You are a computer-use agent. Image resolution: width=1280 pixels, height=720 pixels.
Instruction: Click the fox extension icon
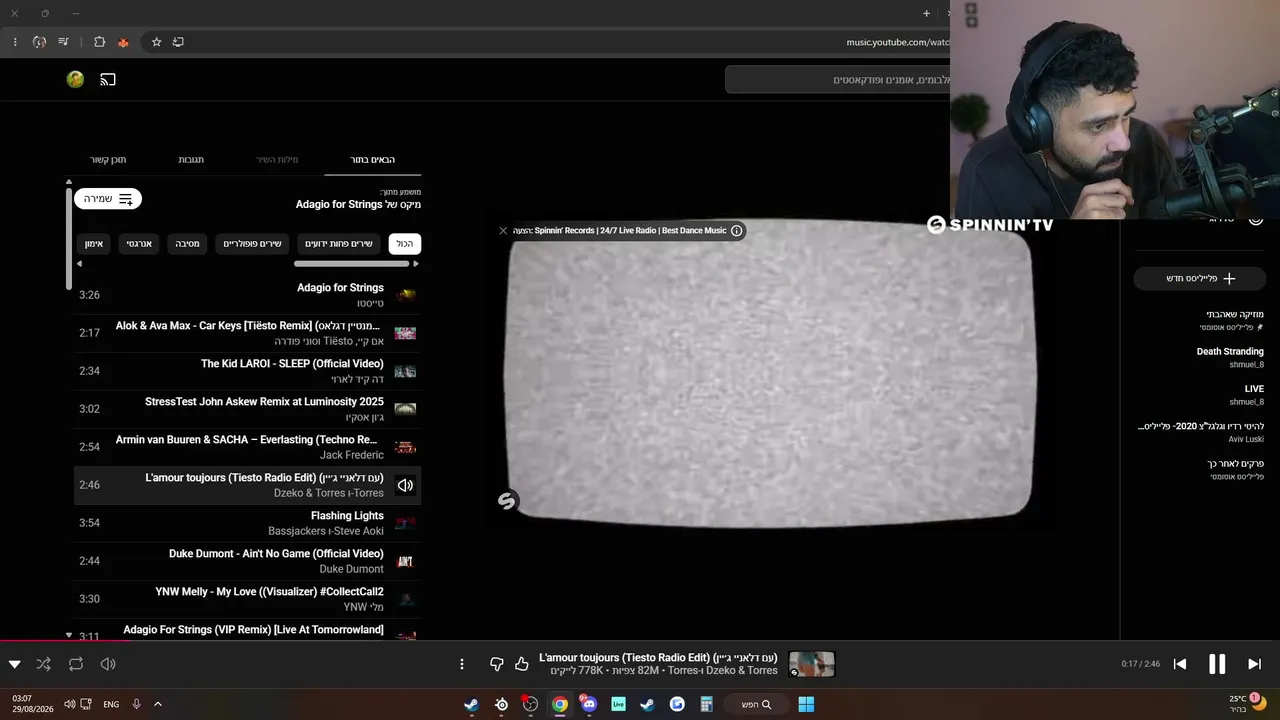(x=123, y=42)
